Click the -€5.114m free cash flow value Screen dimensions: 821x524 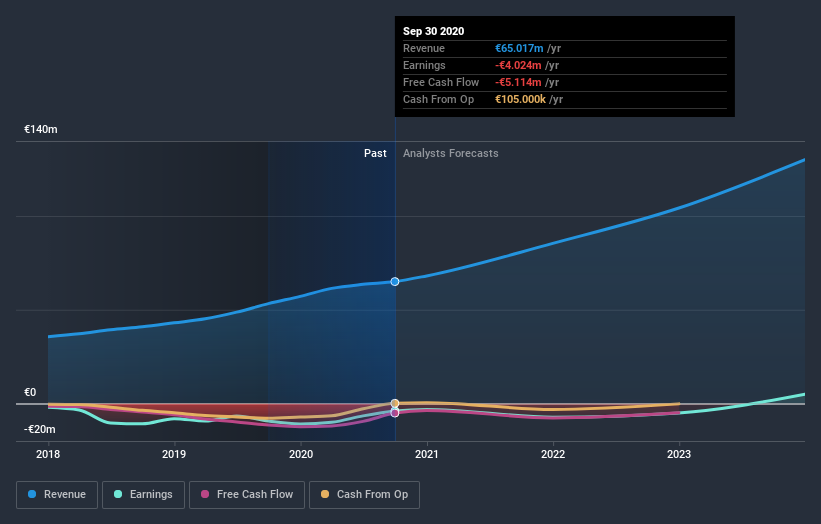pos(518,82)
